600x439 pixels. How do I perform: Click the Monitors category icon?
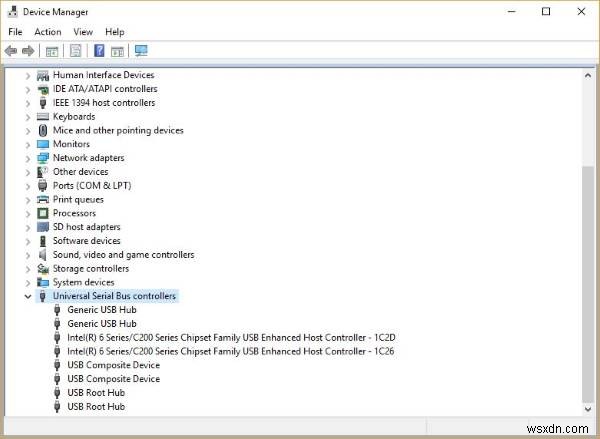(x=43, y=144)
